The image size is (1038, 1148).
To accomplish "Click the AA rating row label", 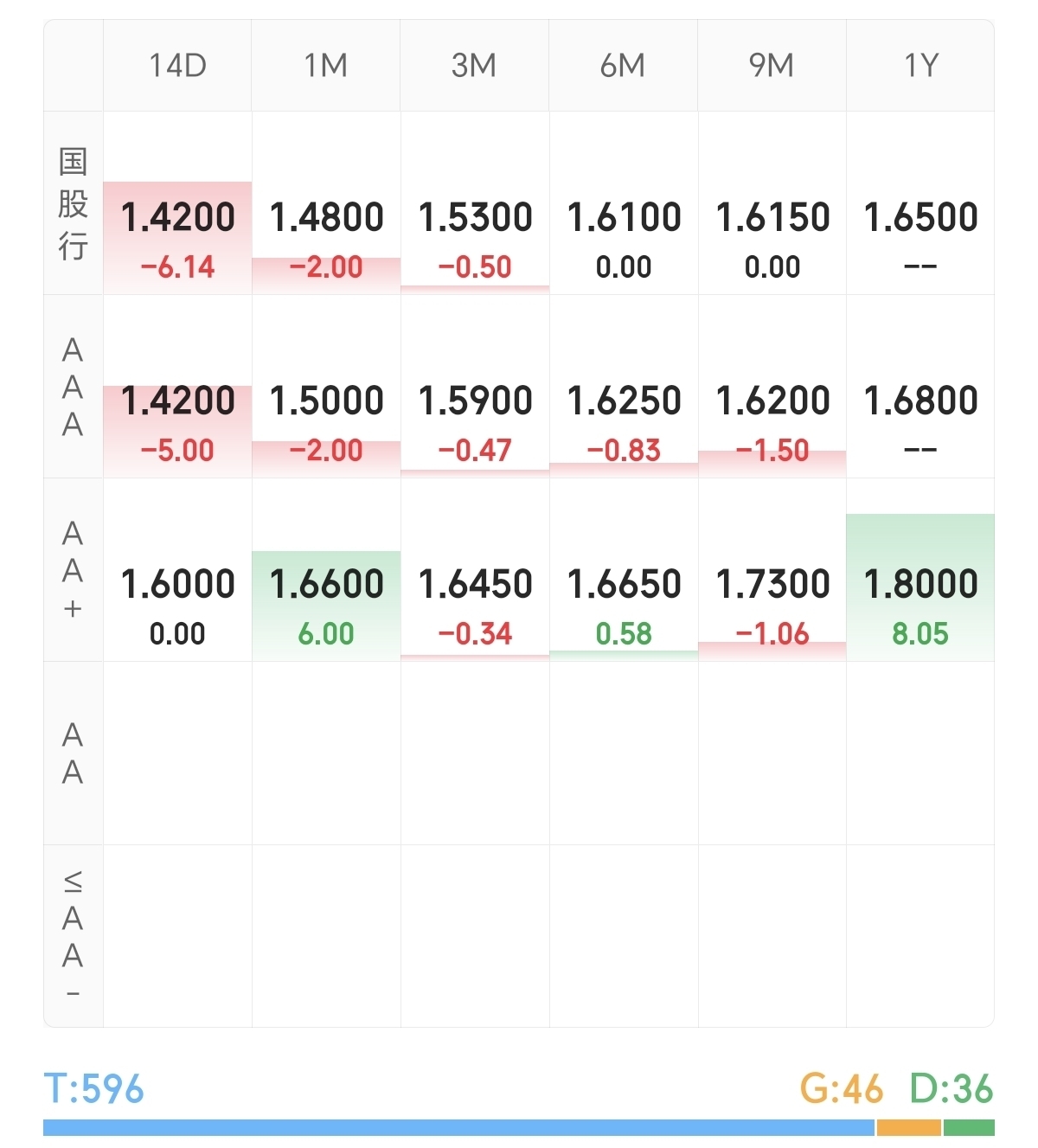I will tap(73, 754).
